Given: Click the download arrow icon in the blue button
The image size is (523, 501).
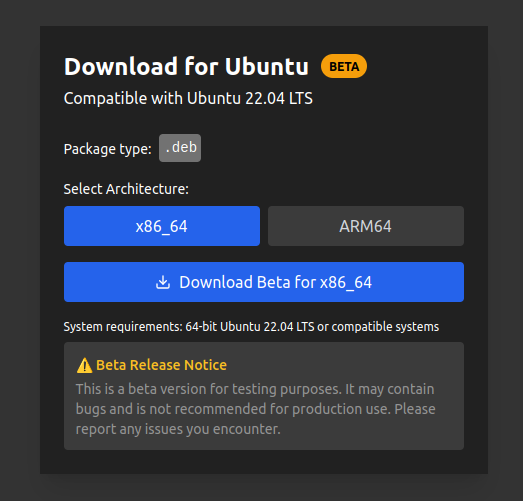Looking at the screenshot, I should click(163, 282).
